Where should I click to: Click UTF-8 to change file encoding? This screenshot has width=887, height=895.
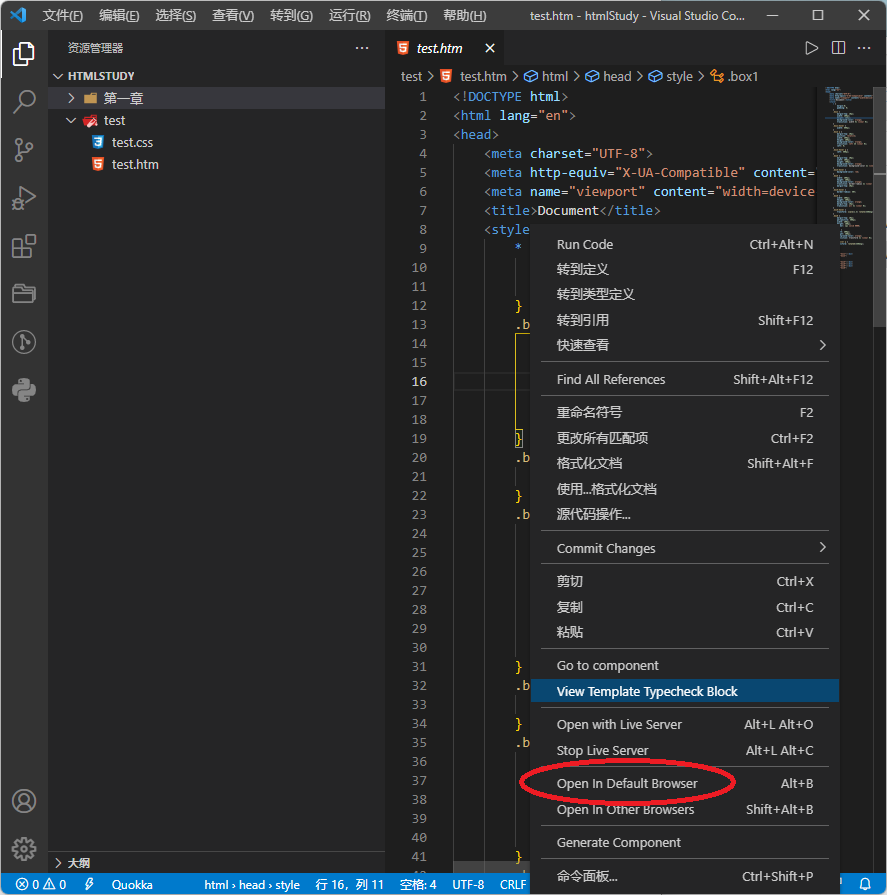468,884
